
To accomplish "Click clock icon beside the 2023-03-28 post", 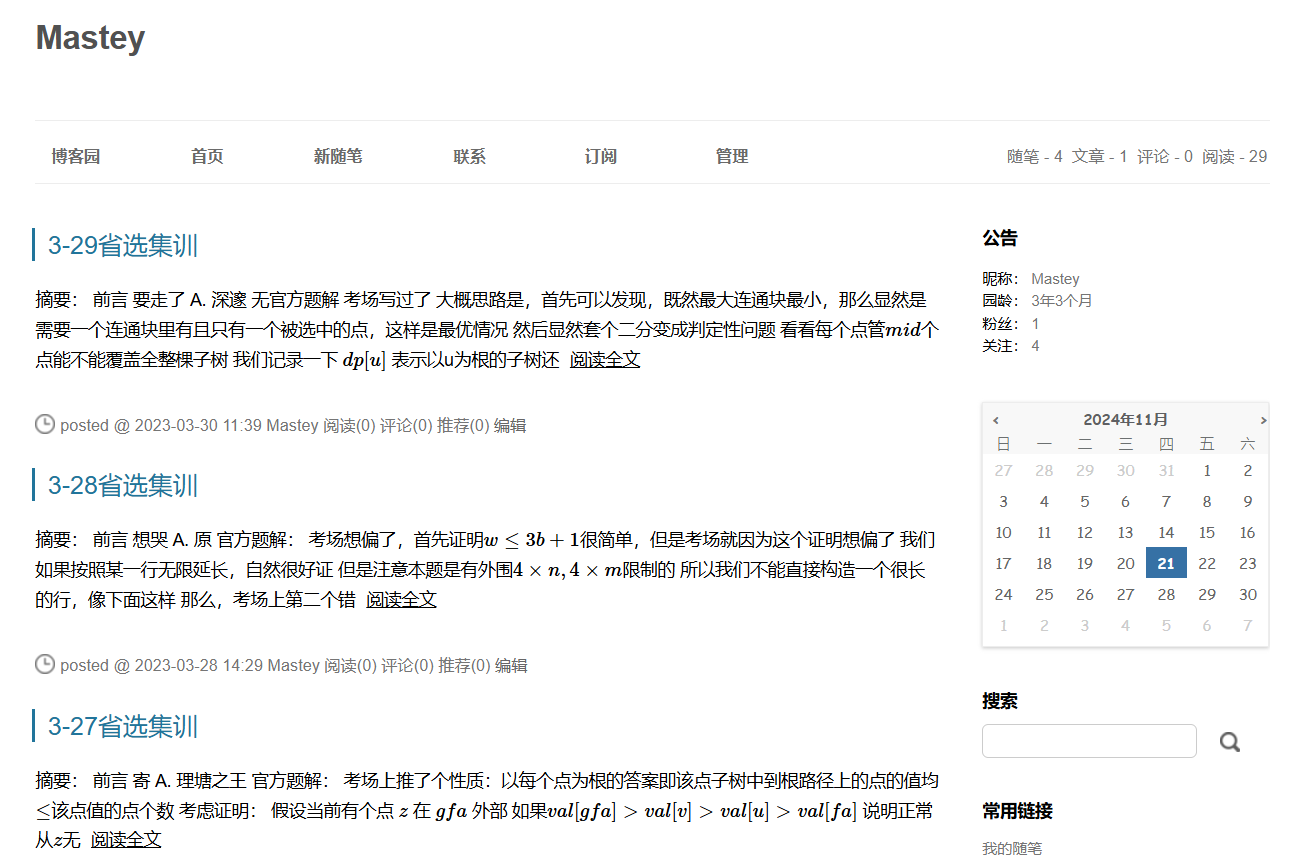I will click(x=45, y=665).
